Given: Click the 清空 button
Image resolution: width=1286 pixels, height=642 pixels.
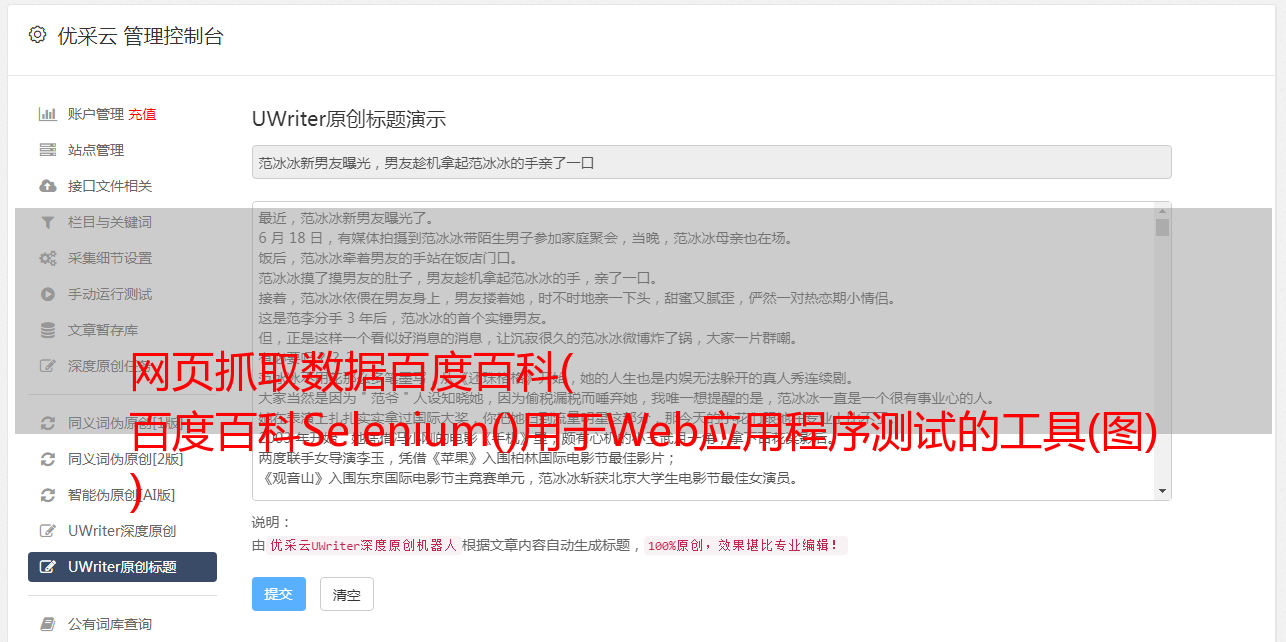Looking at the screenshot, I should (346, 595).
